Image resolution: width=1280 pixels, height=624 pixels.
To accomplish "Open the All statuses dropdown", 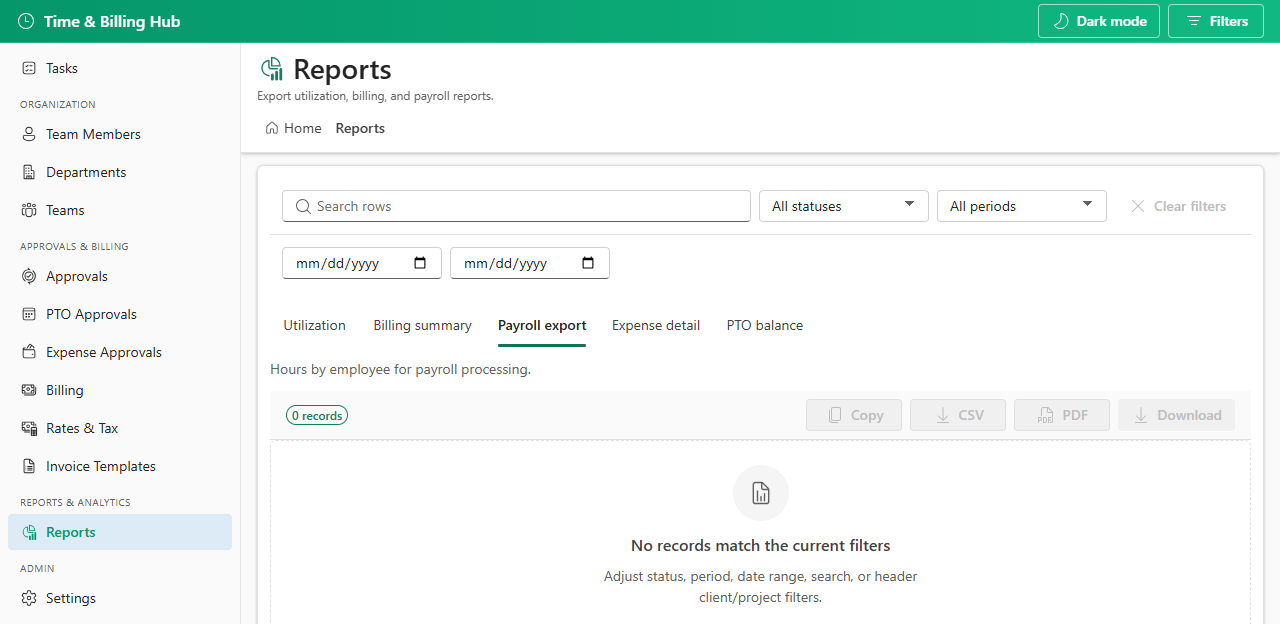I will (844, 206).
